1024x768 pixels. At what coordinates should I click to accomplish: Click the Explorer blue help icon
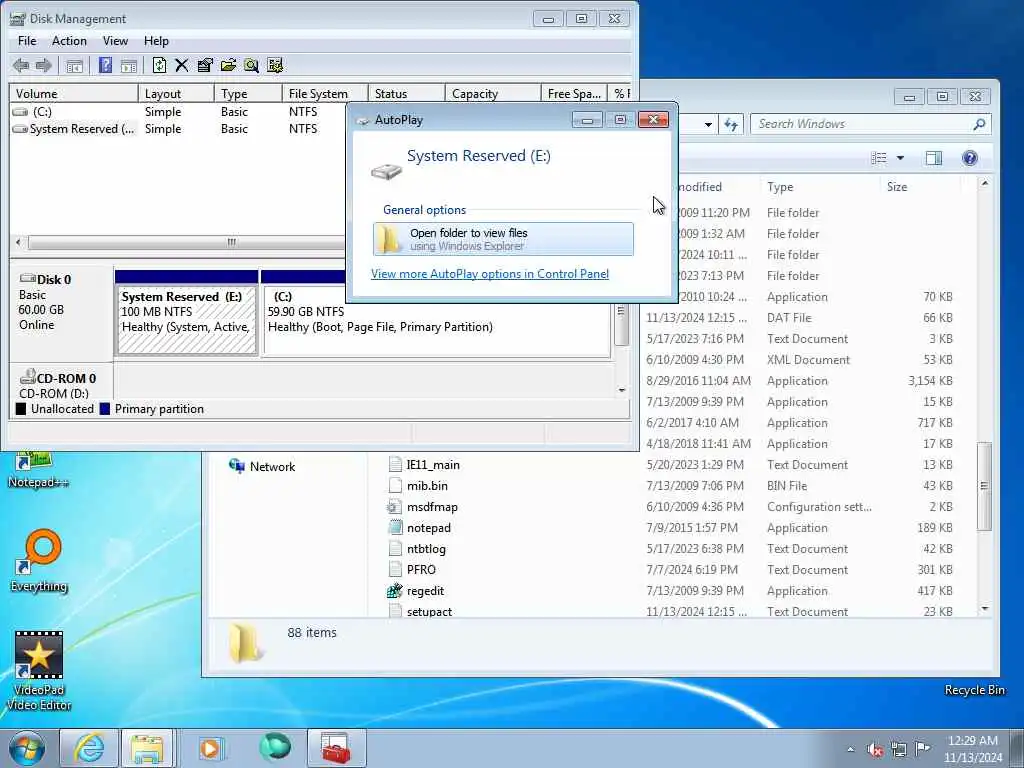(970, 158)
